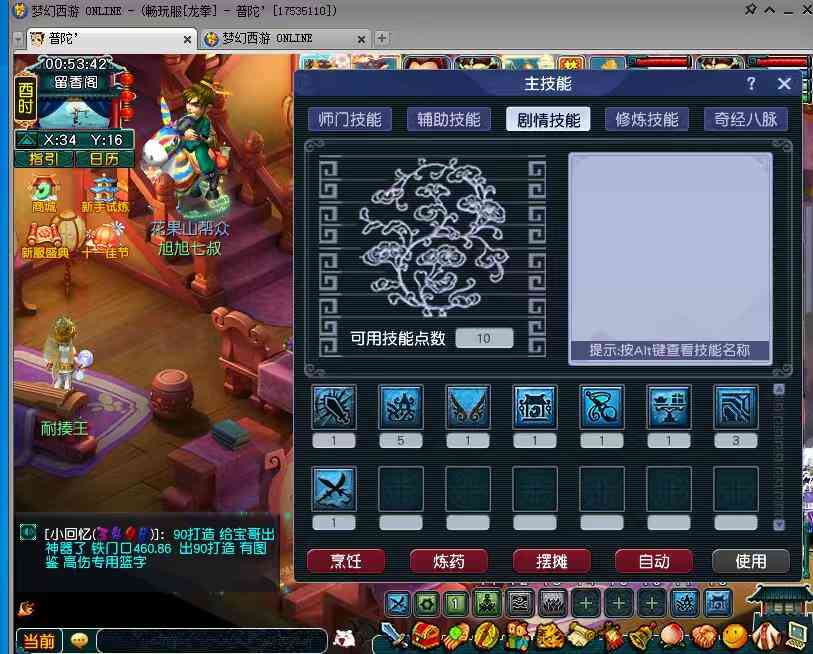Click the first shortcut slot with crossed blades
The width and height of the screenshot is (813, 654).
coord(398,604)
